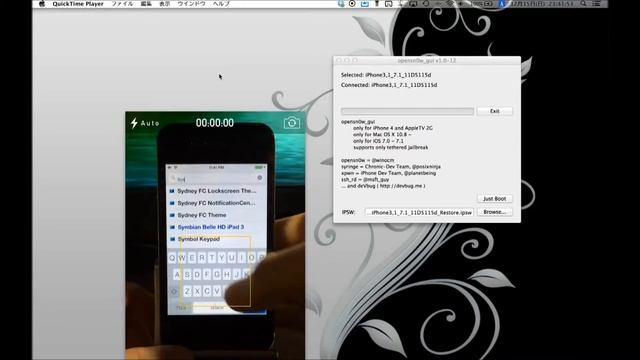This screenshot has width=640, height=360.
Task: Click the devbug.me URL text
Action: click(x=401, y=186)
